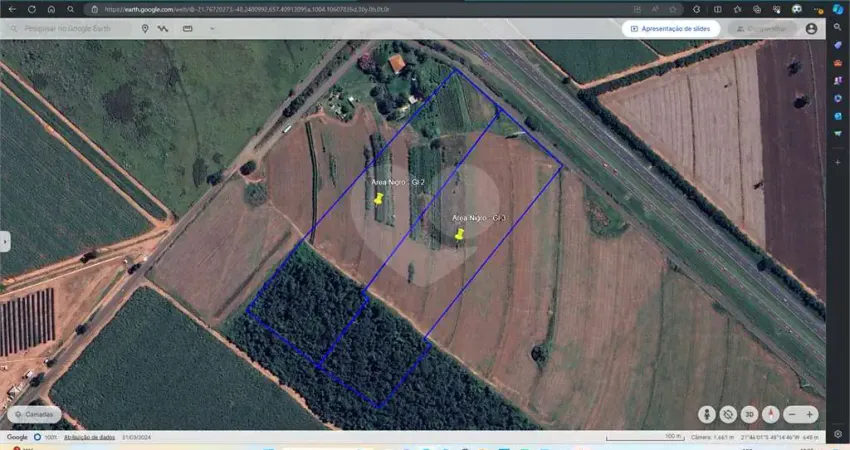
Task: Reset orientation with the compass
Action: coord(770,414)
